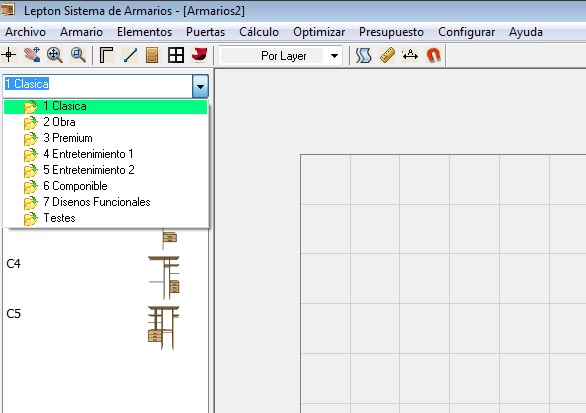This screenshot has width=586, height=413.
Task: Click the blue wavy surfaces icon
Action: click(363, 55)
